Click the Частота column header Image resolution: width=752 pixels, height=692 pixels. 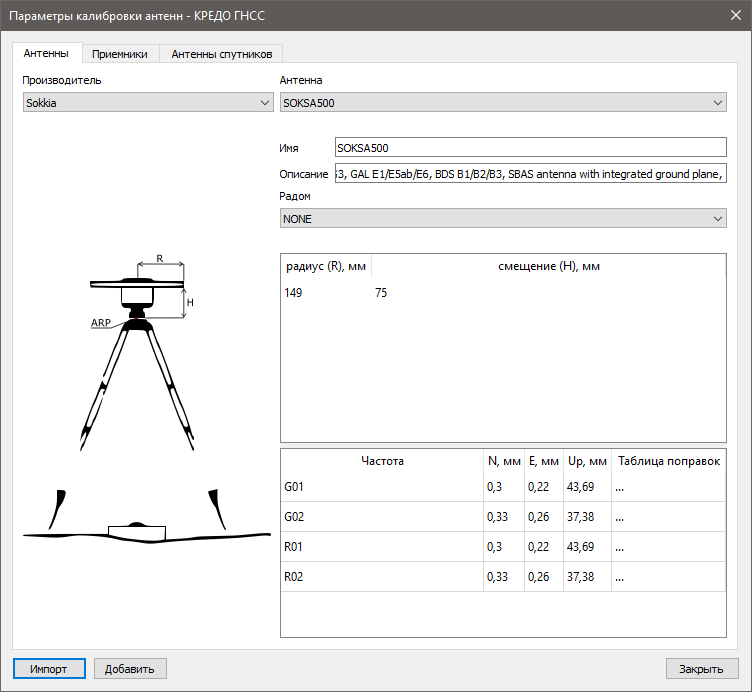pyautogui.click(x=382, y=461)
